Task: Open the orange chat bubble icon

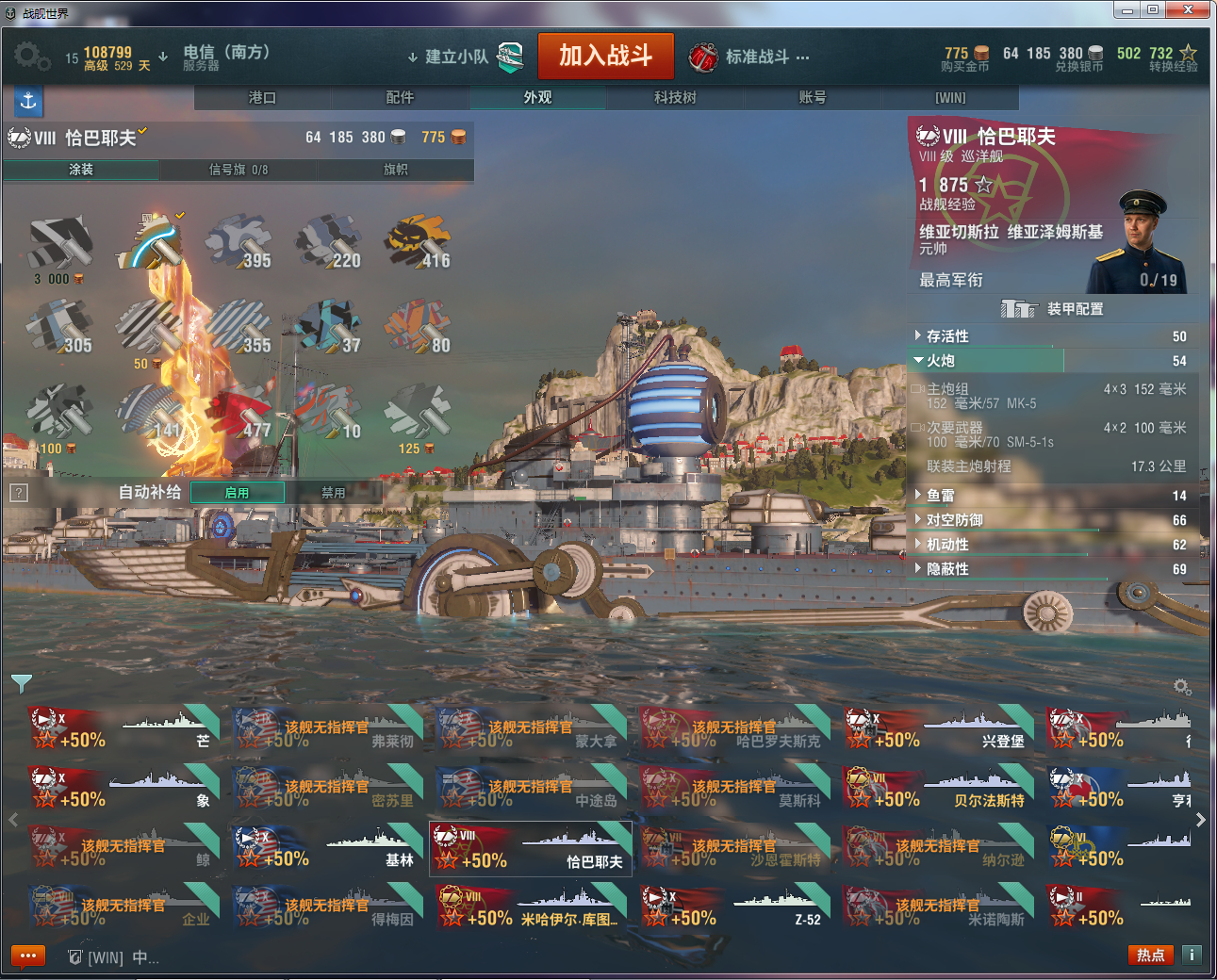Action: tap(28, 955)
